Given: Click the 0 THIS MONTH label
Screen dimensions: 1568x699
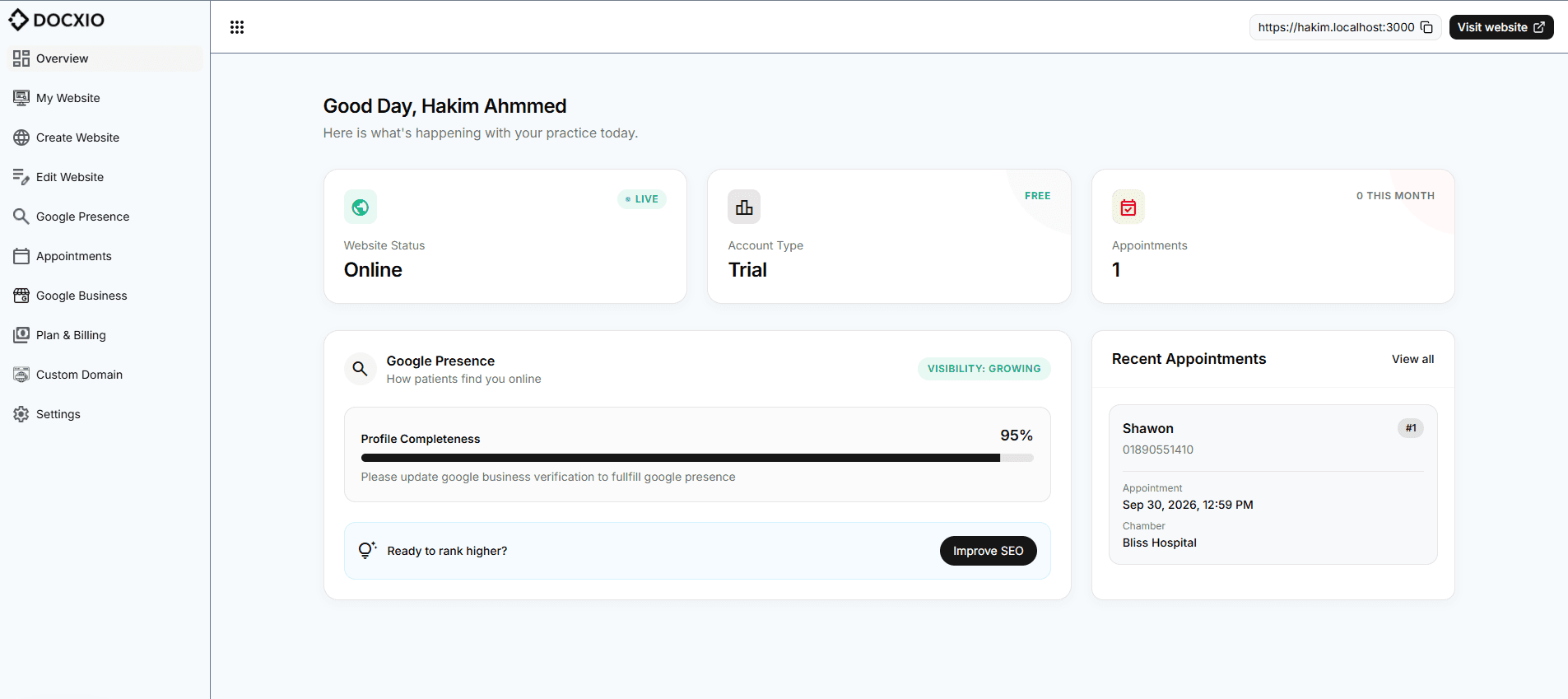Looking at the screenshot, I should pyautogui.click(x=1395, y=196).
